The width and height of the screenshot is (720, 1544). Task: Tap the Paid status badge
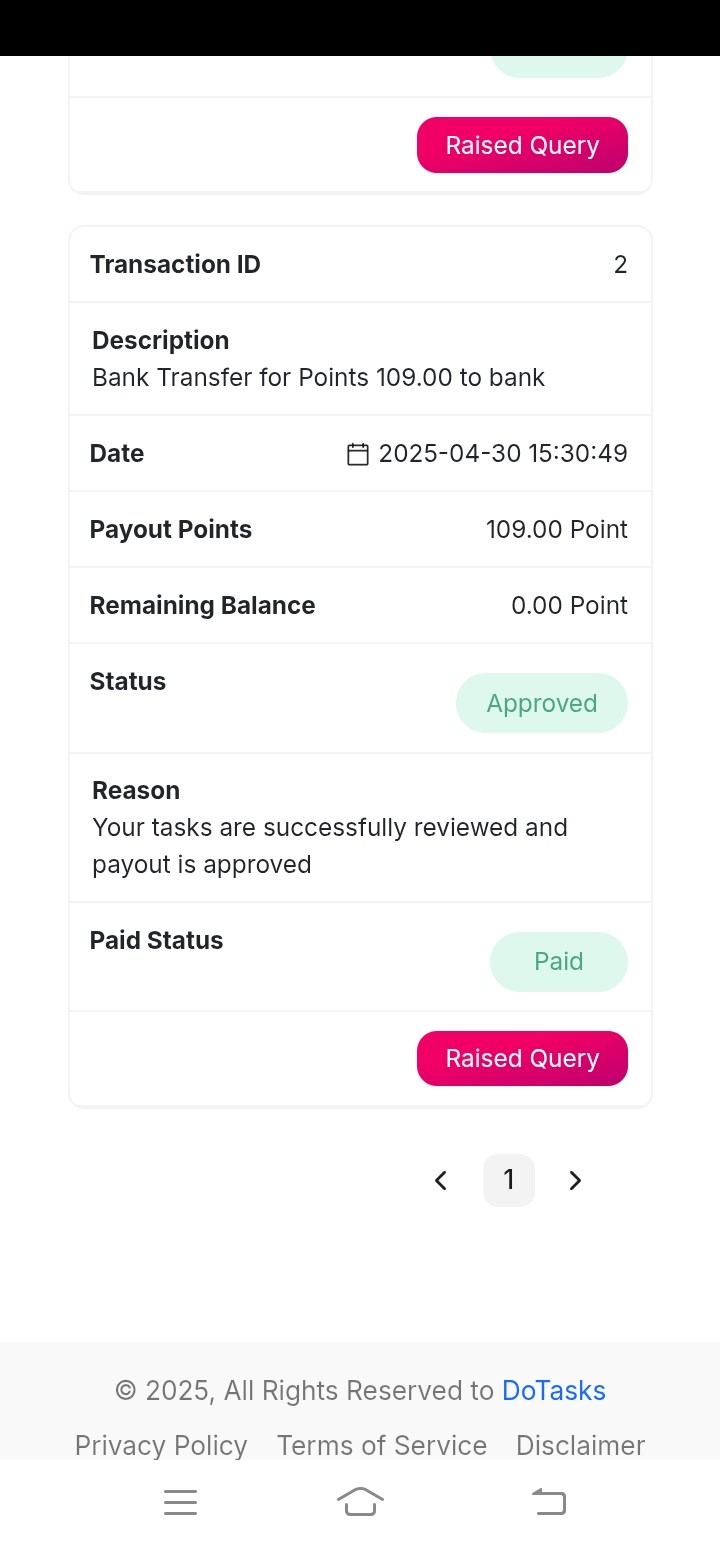pyautogui.click(x=559, y=962)
